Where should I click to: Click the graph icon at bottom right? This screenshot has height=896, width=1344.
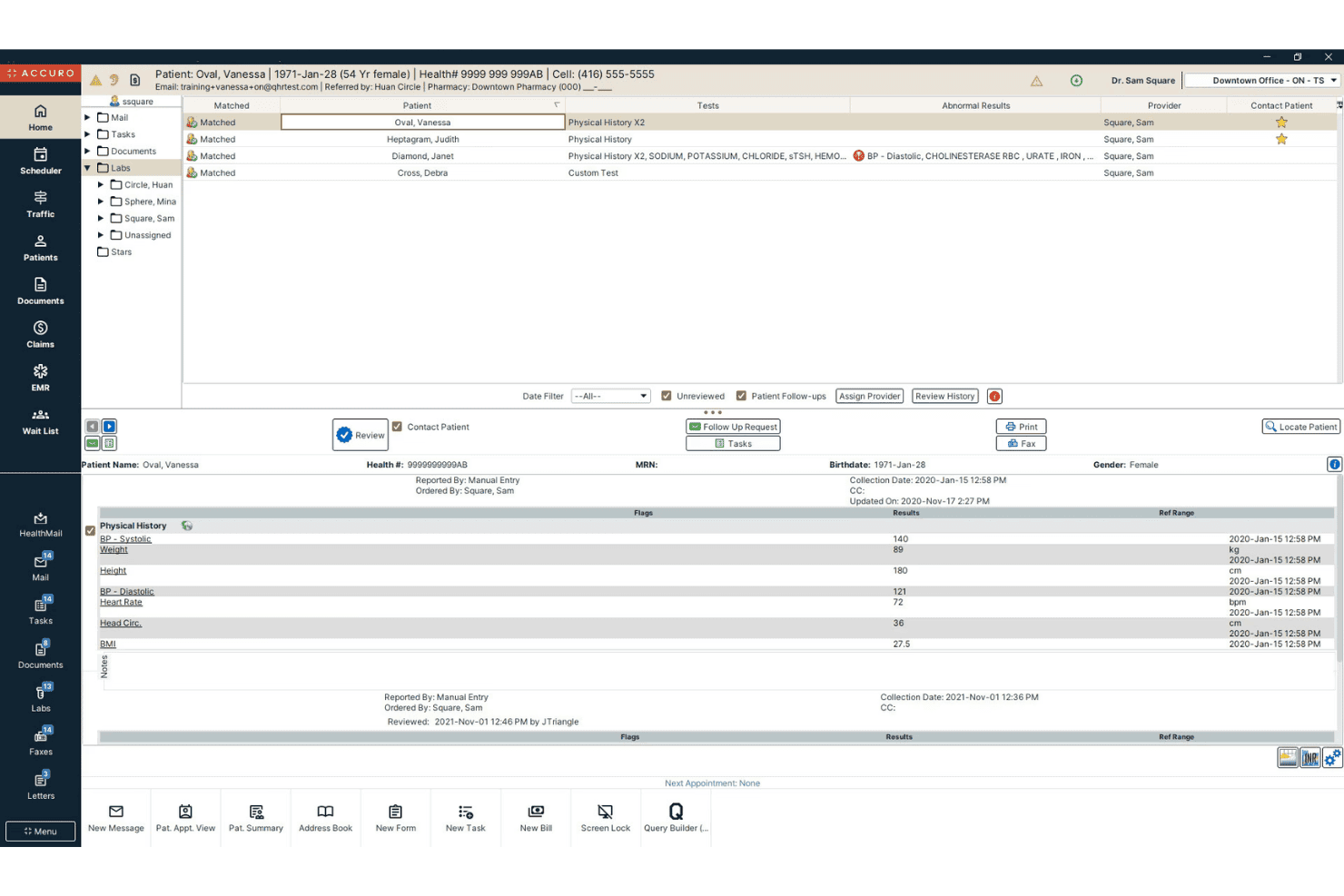pos(1288,758)
